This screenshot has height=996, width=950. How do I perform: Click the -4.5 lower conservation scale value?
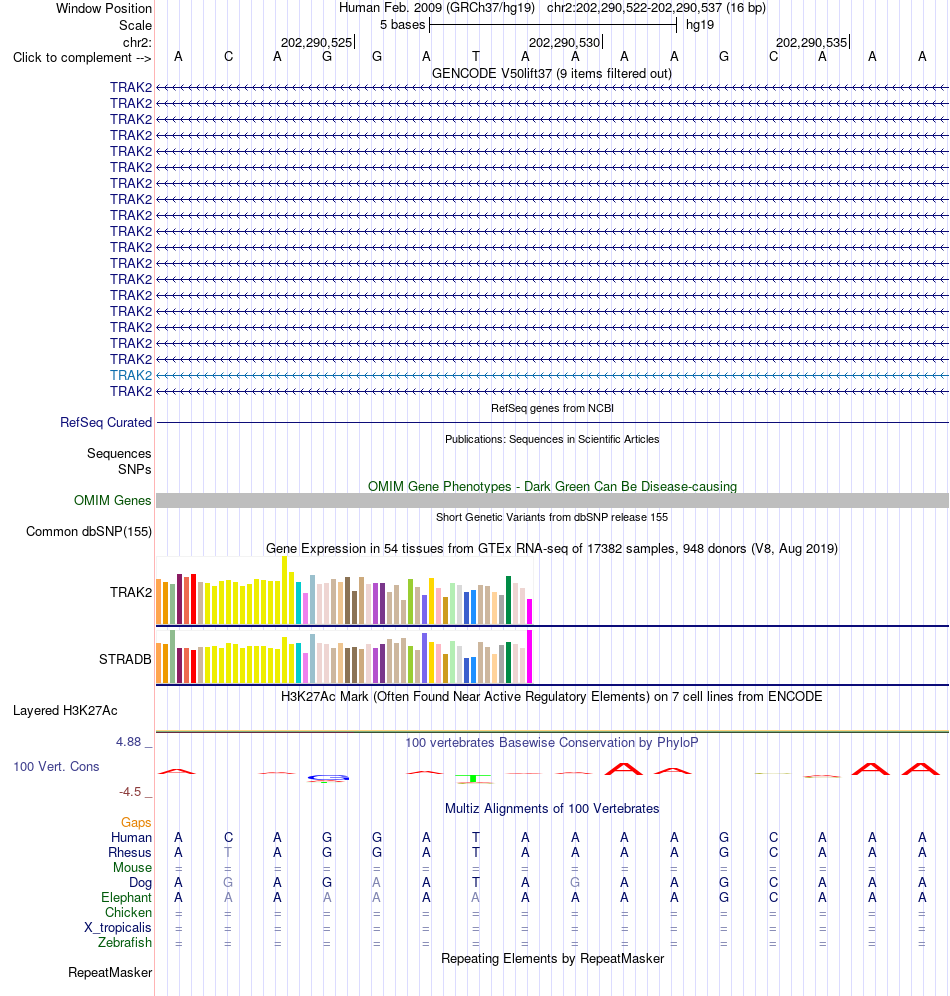tap(130, 792)
